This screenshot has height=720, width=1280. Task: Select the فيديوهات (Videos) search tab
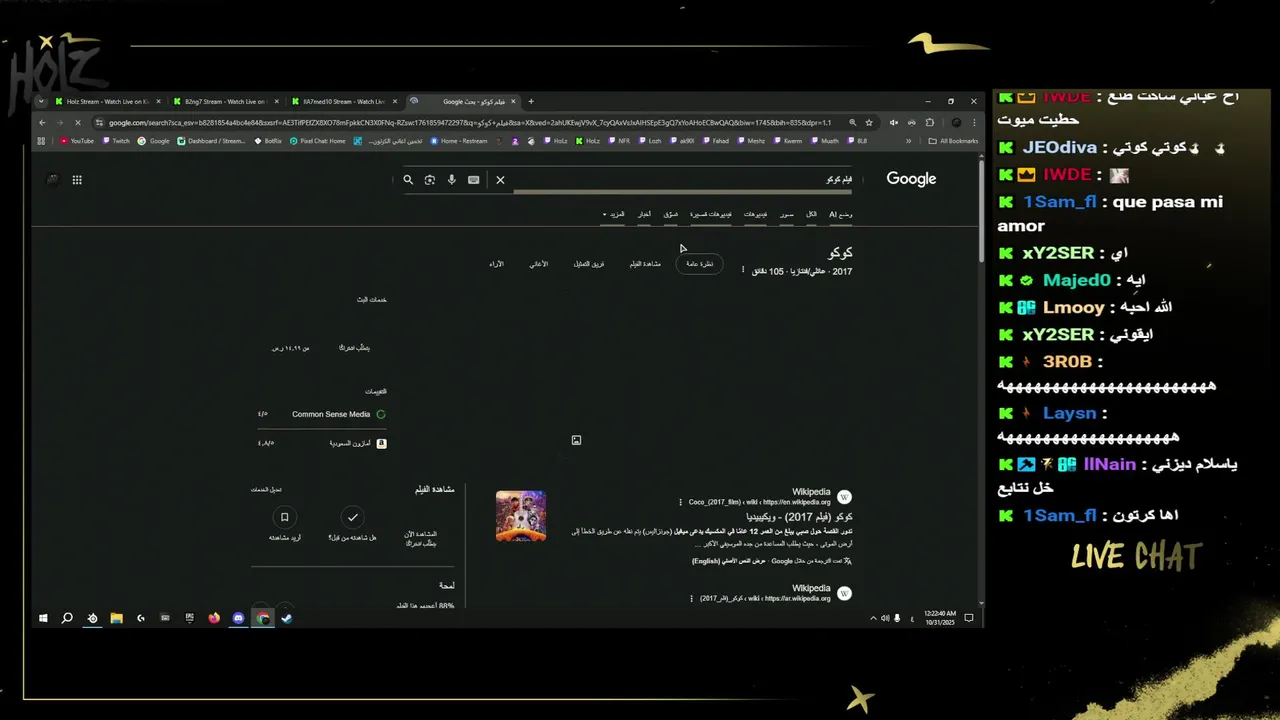click(755, 214)
